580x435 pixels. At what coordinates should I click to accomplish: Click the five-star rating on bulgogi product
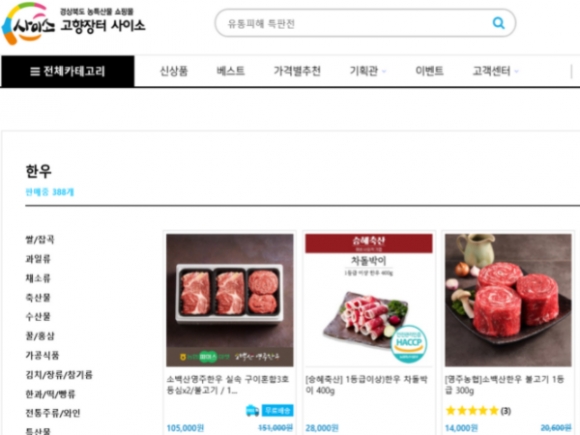point(472,411)
